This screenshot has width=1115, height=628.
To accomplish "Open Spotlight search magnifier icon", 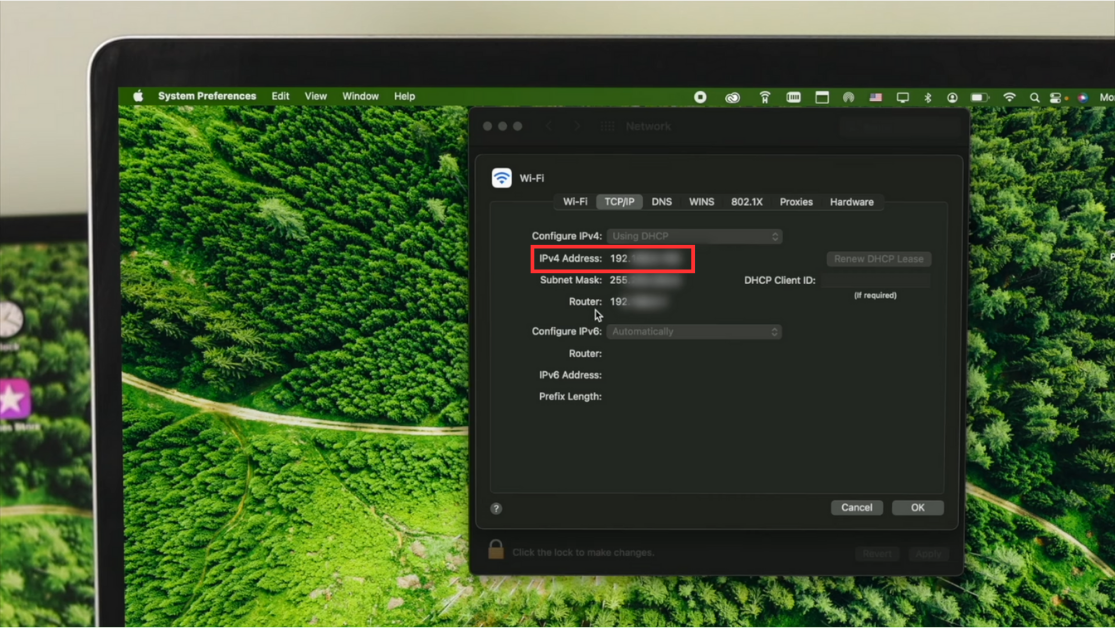I will pyautogui.click(x=1035, y=97).
